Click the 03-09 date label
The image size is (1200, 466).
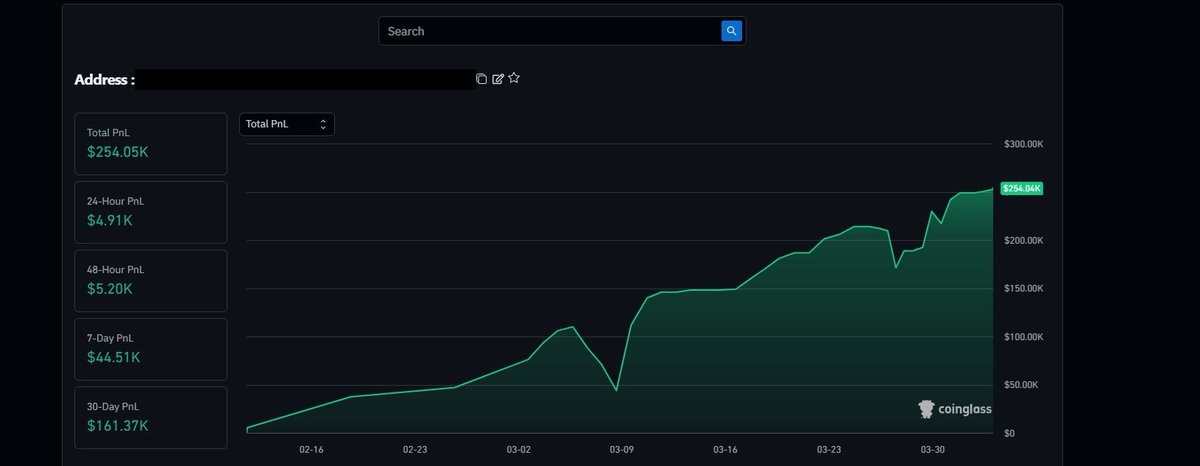tap(622, 450)
